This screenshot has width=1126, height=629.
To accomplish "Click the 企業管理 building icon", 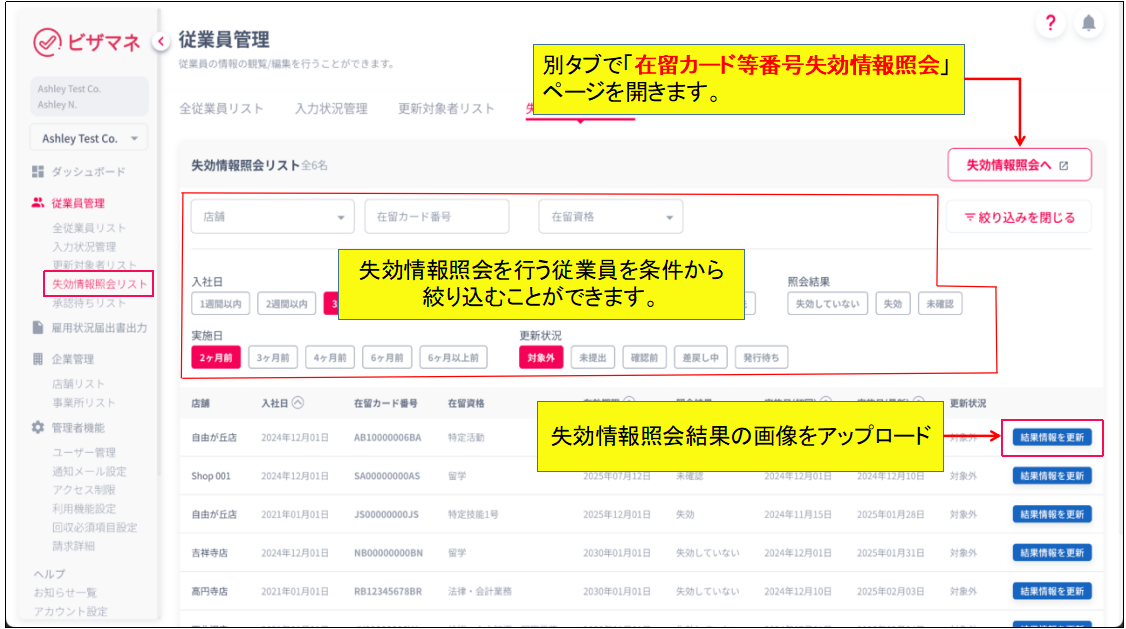I will click(x=38, y=359).
